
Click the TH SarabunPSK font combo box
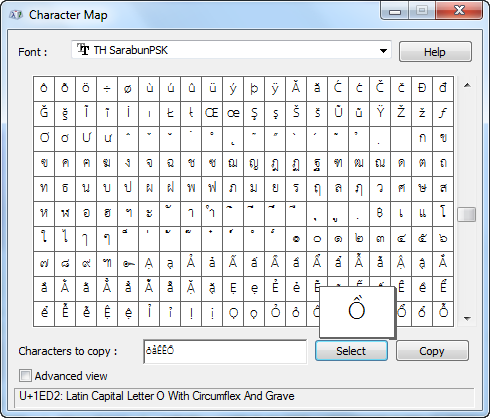[x=231, y=50]
